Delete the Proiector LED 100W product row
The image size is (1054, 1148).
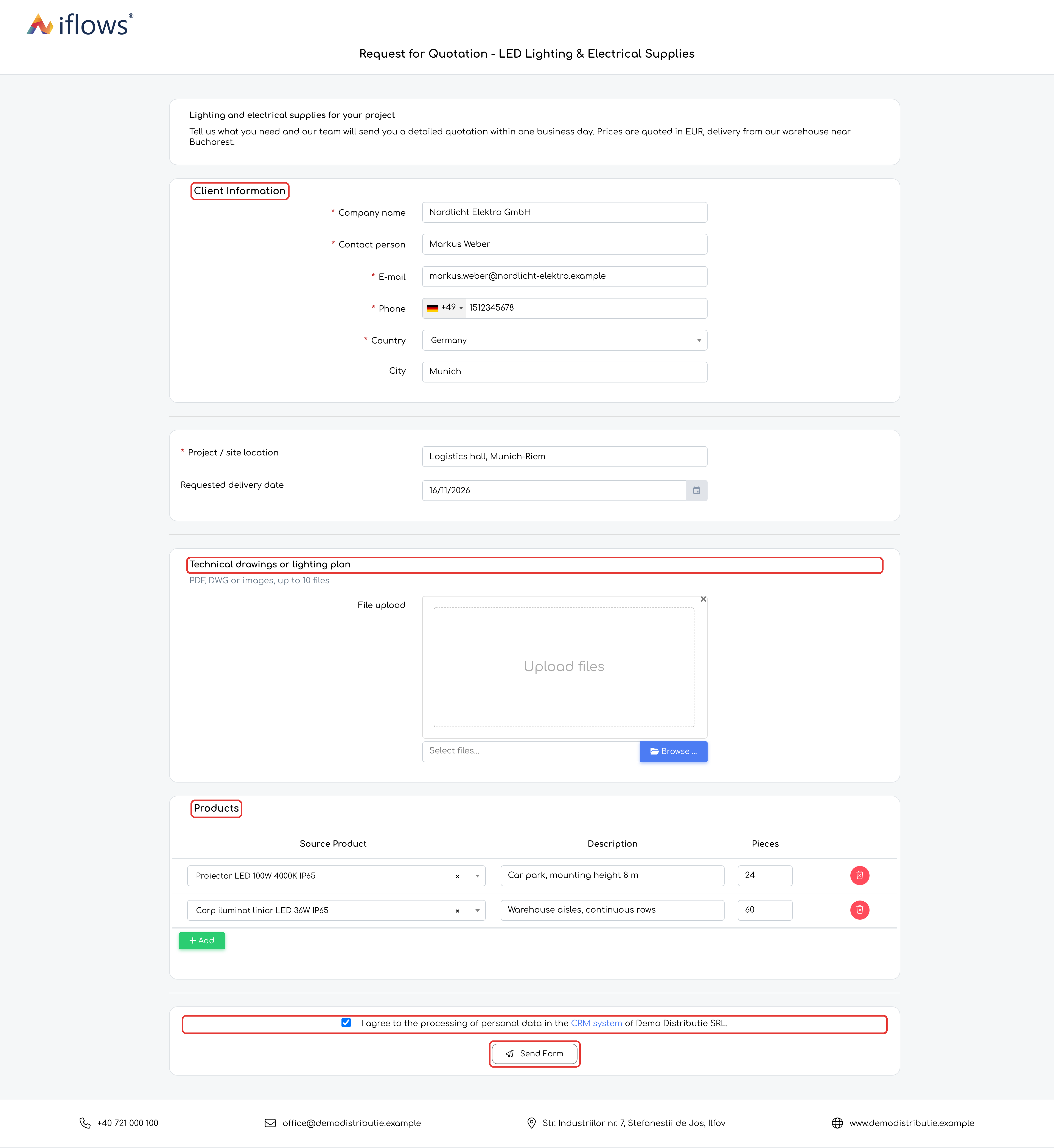859,875
